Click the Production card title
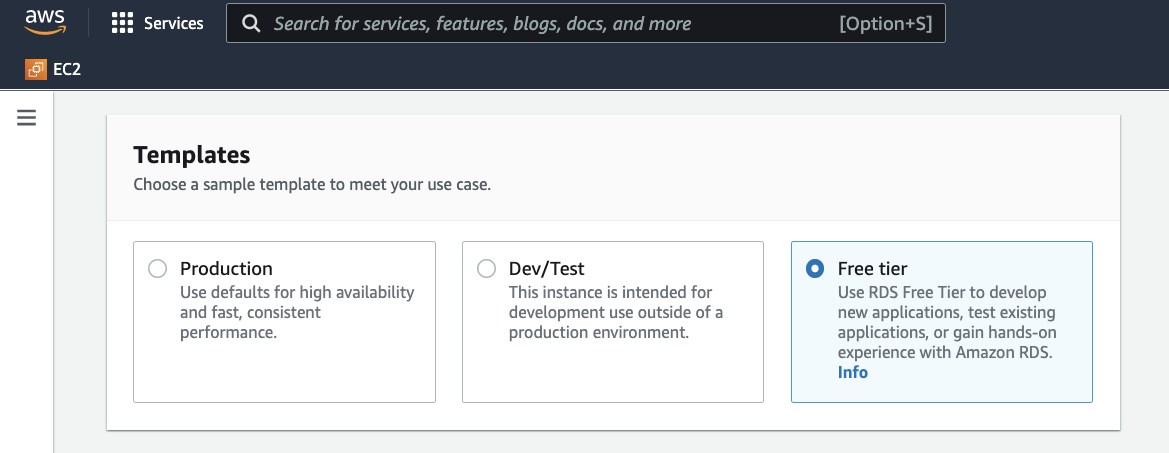Viewport: 1169px width, 453px height. click(x=226, y=268)
